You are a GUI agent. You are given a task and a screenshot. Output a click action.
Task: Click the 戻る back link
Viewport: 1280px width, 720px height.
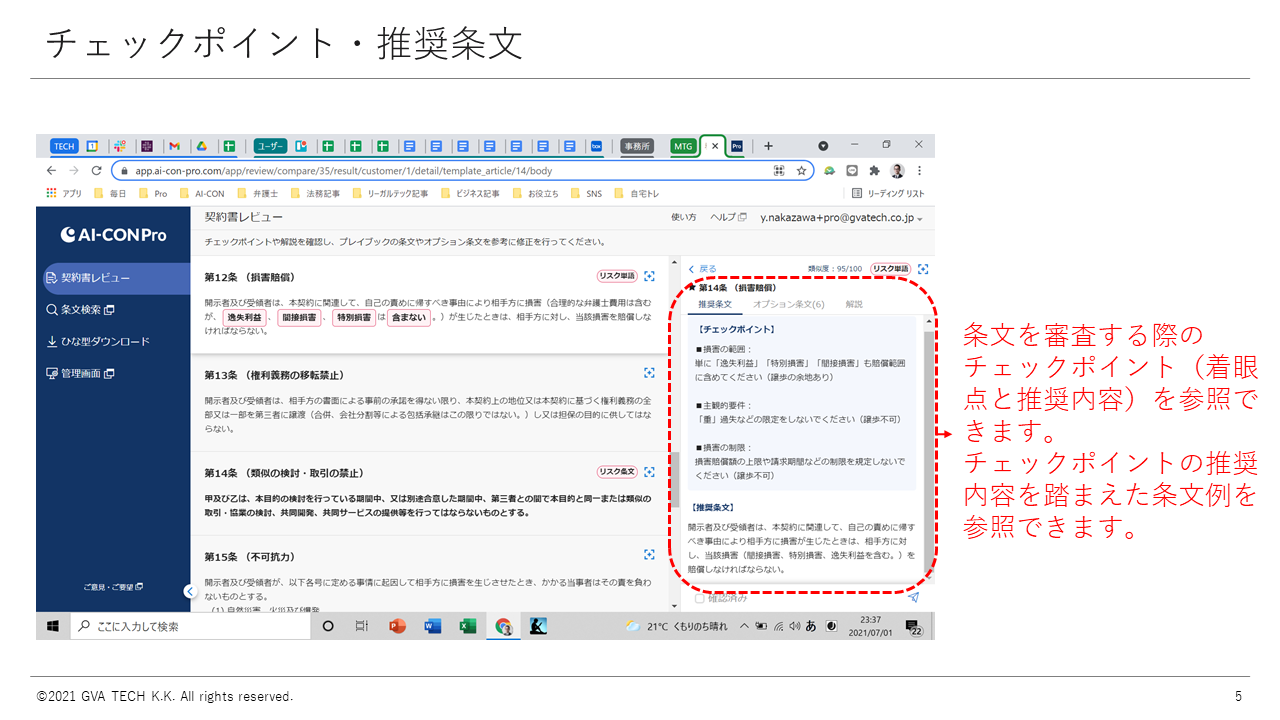(x=703, y=269)
